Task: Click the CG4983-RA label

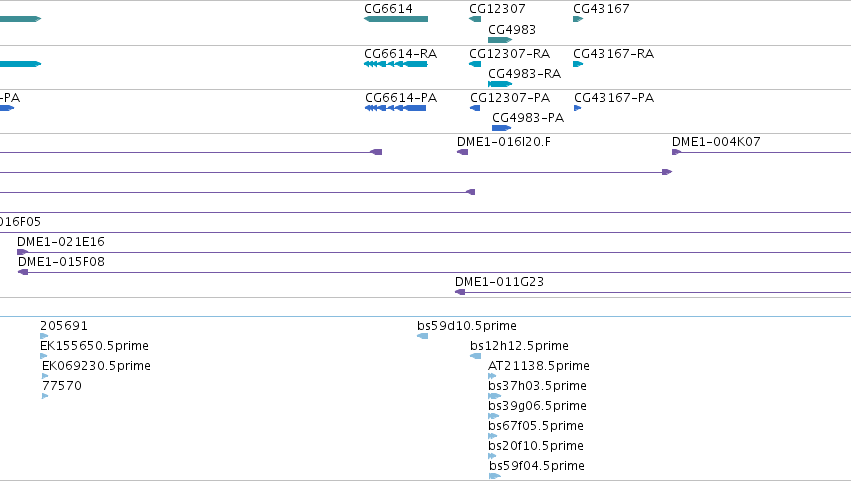Action: pyautogui.click(x=524, y=73)
